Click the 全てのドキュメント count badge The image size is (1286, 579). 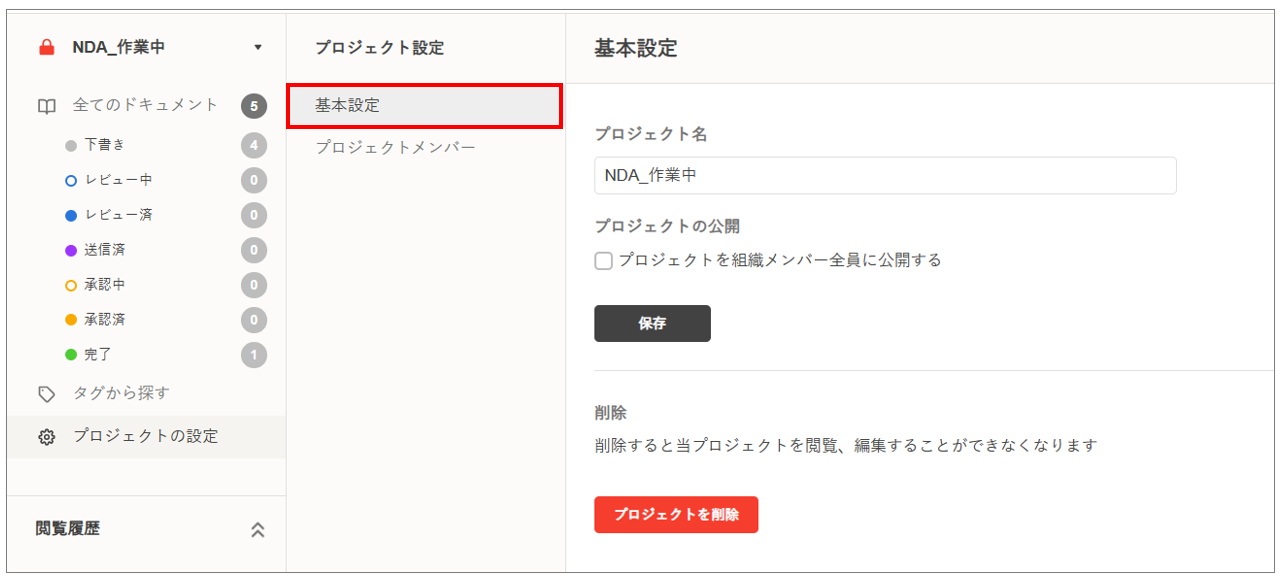[x=254, y=106]
